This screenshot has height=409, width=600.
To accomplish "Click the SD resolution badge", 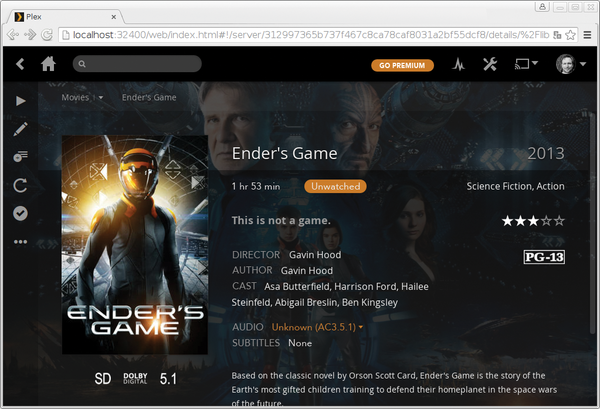I will 103,379.
